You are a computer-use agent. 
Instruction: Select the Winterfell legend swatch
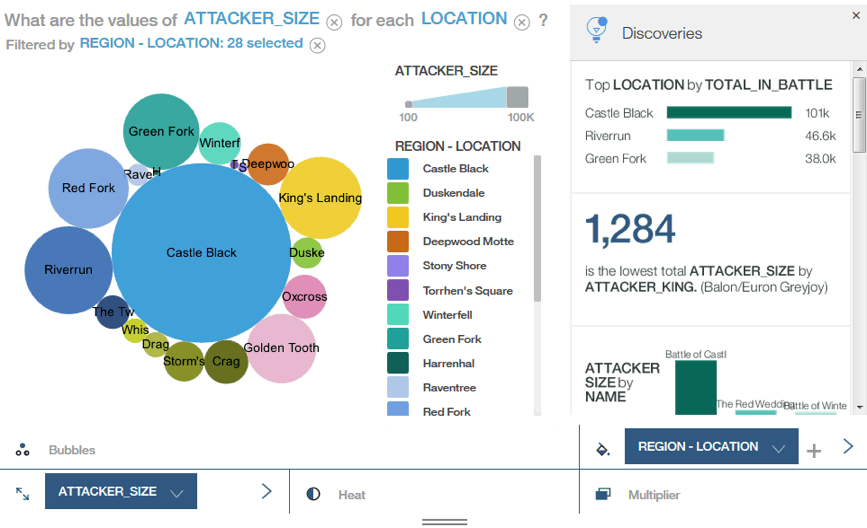coord(398,315)
